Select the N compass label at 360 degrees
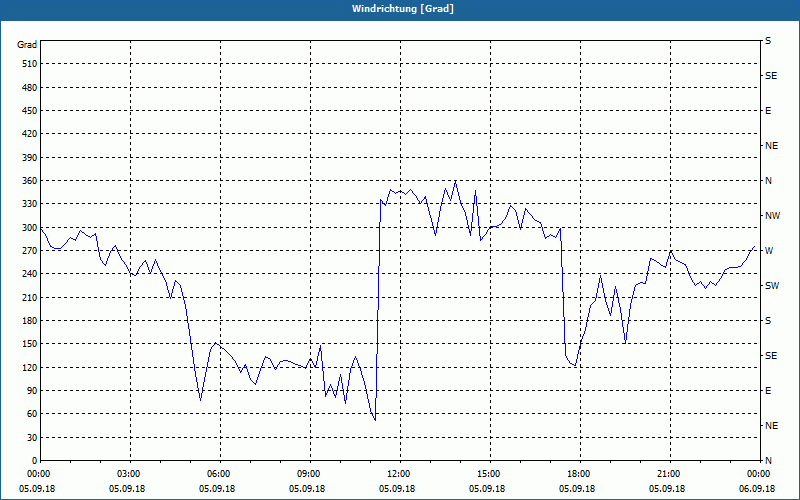 point(768,181)
